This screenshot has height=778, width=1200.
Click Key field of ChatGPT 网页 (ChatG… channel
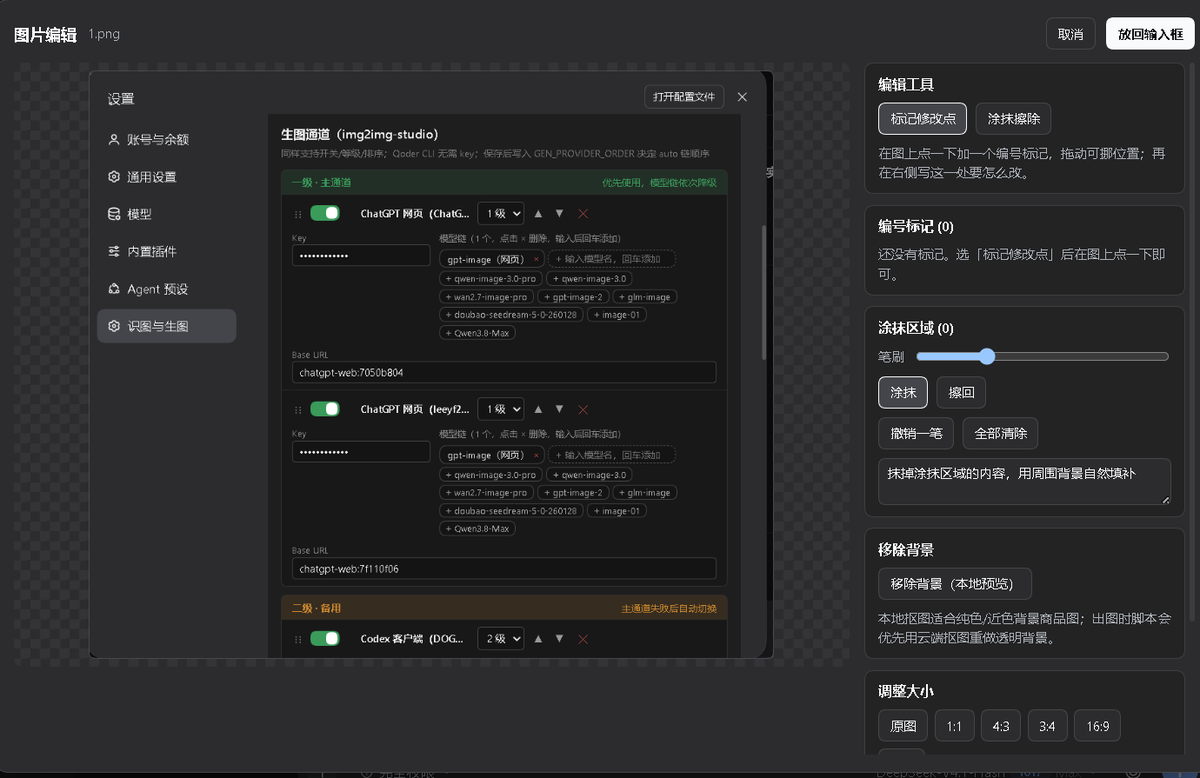[x=361, y=256]
